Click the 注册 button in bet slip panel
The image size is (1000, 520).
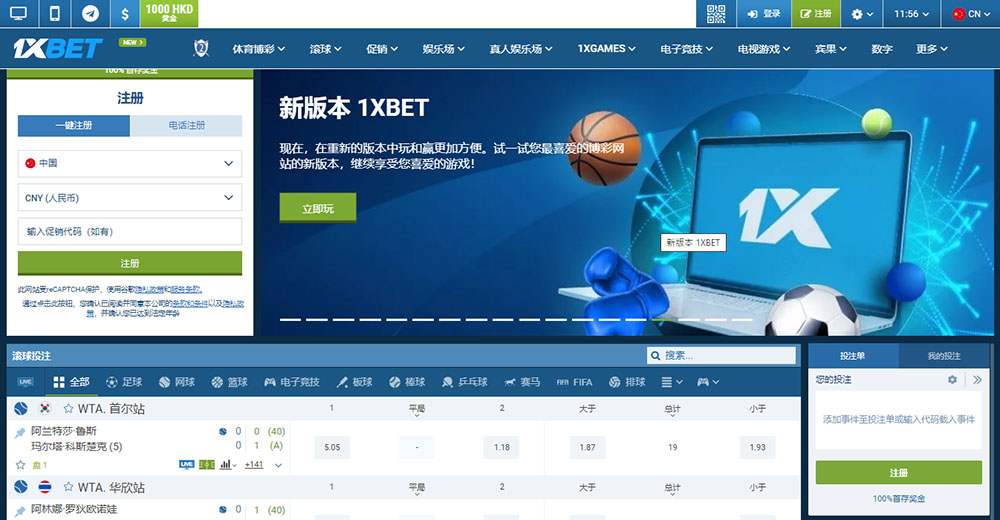click(899, 472)
